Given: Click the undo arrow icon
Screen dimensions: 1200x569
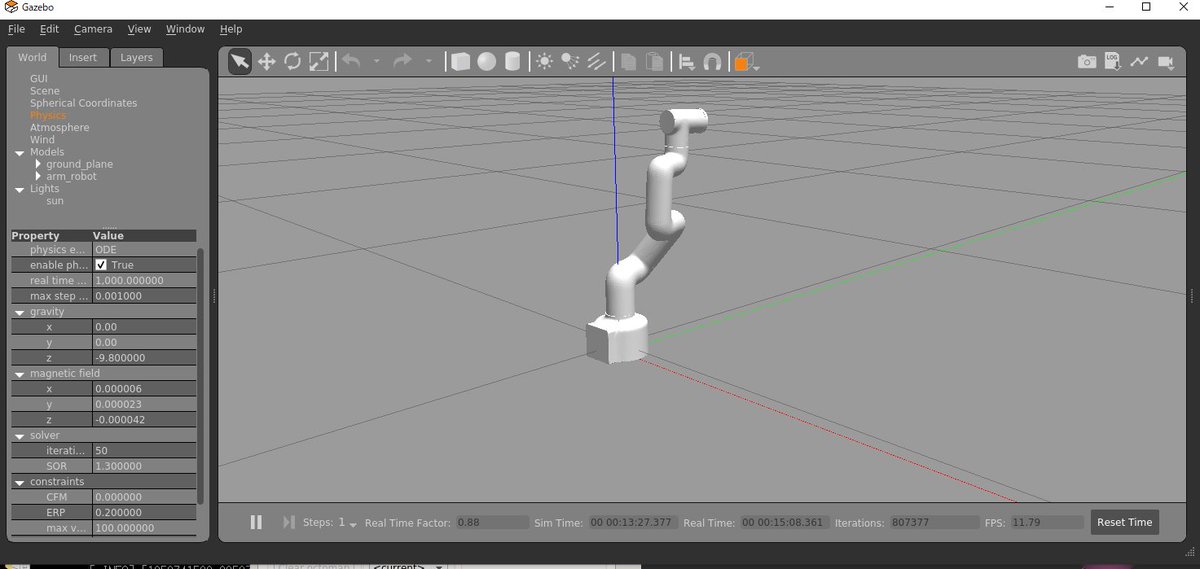Looking at the screenshot, I should (x=351, y=62).
